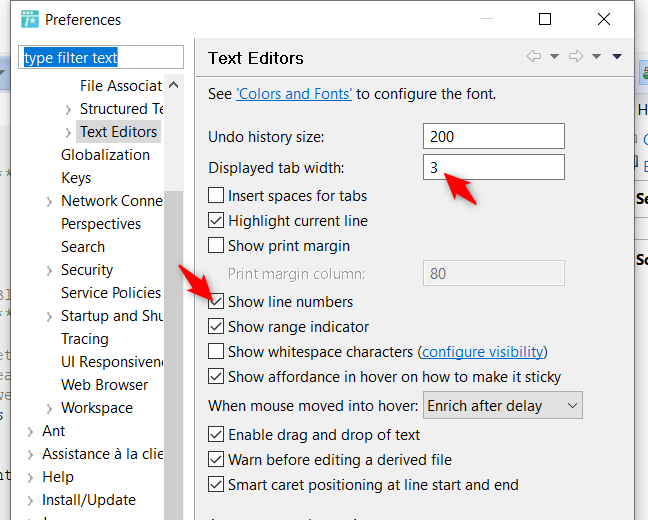Select Tracing preferences
This screenshot has width=648, height=520.
(x=85, y=339)
